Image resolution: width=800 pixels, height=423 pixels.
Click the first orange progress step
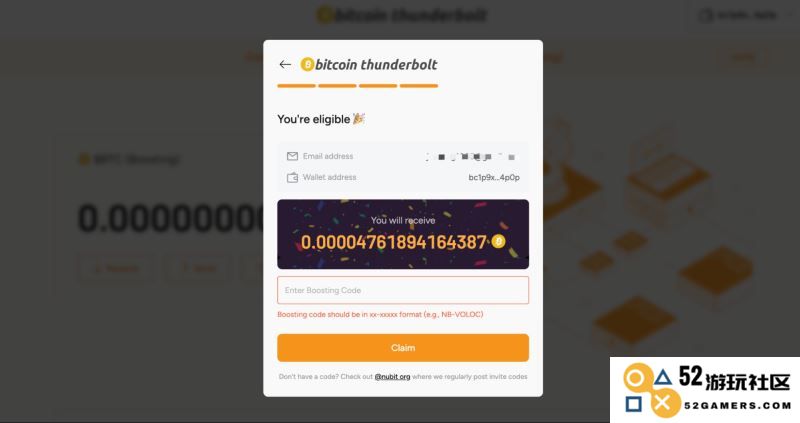point(296,86)
